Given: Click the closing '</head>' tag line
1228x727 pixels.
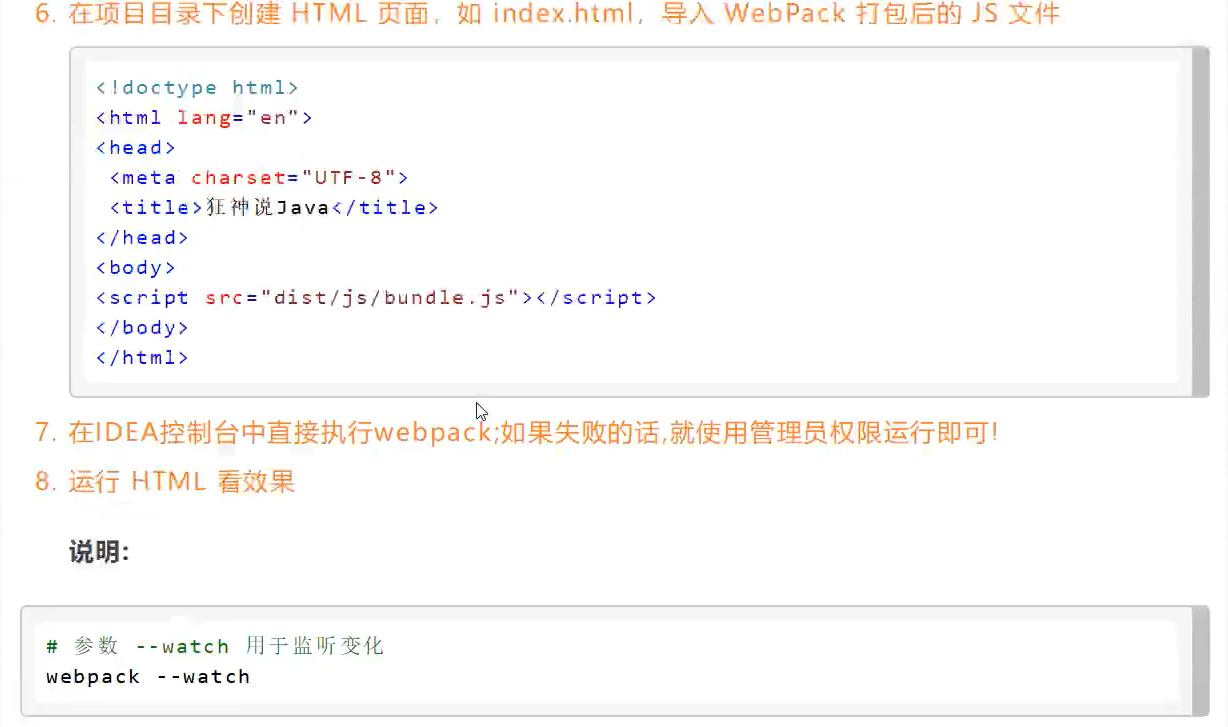Looking at the screenshot, I should [x=142, y=238].
